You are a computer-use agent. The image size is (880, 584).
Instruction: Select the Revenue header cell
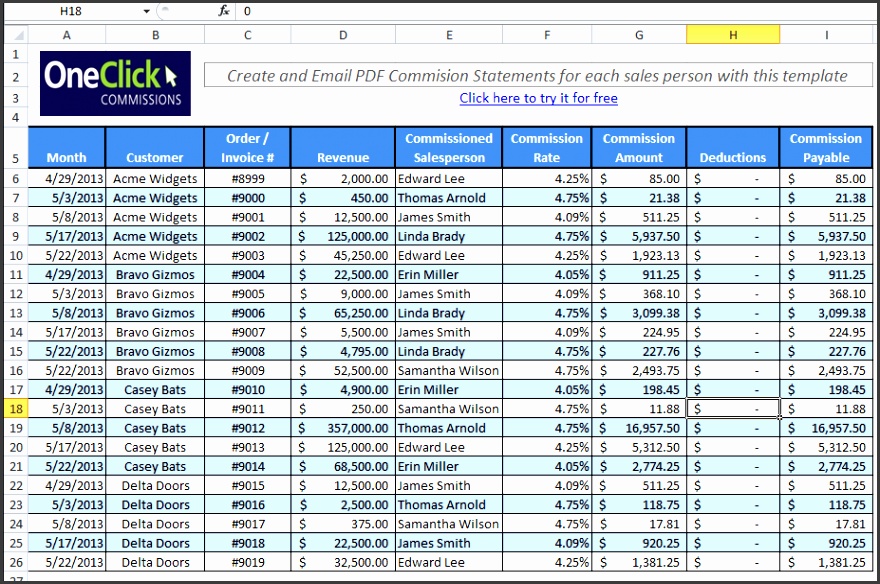(343, 148)
